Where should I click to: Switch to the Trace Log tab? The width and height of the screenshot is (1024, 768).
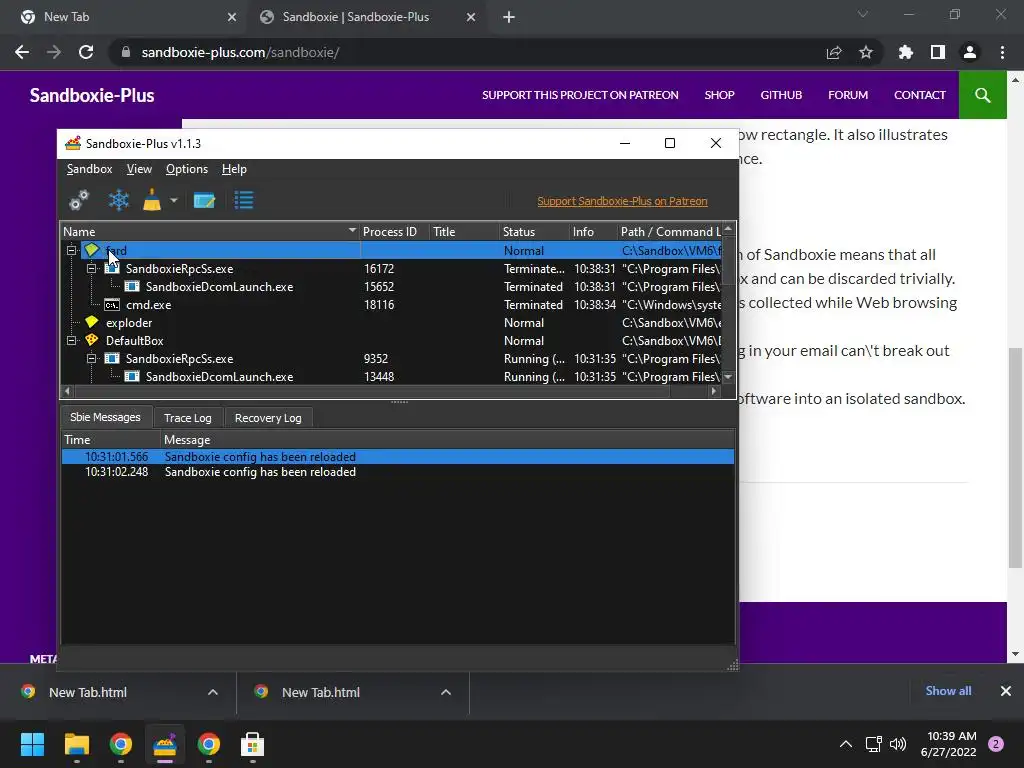(x=187, y=418)
